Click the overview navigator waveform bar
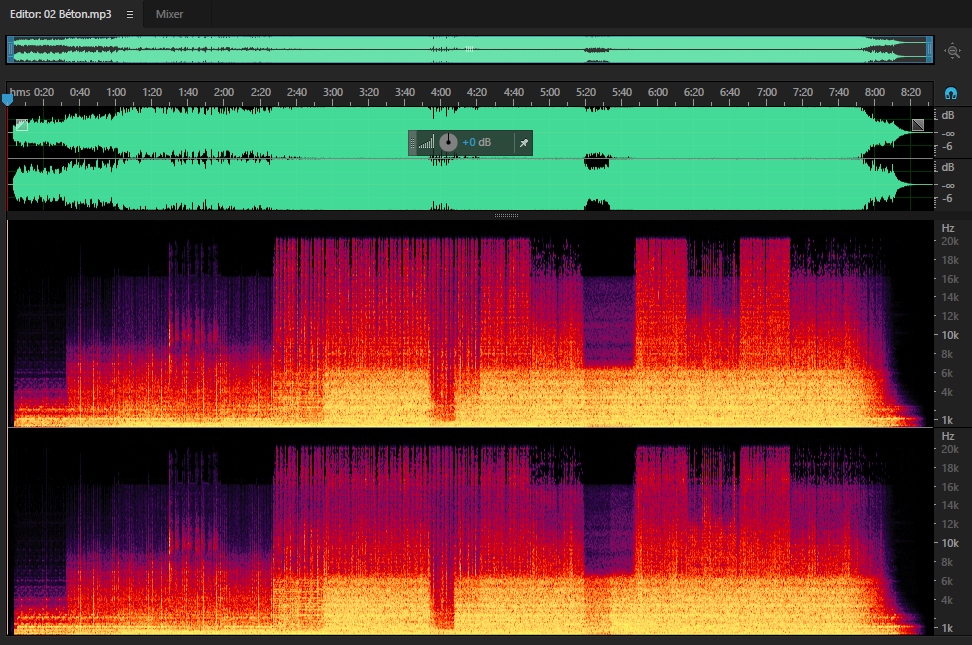972x645 pixels. coord(470,50)
